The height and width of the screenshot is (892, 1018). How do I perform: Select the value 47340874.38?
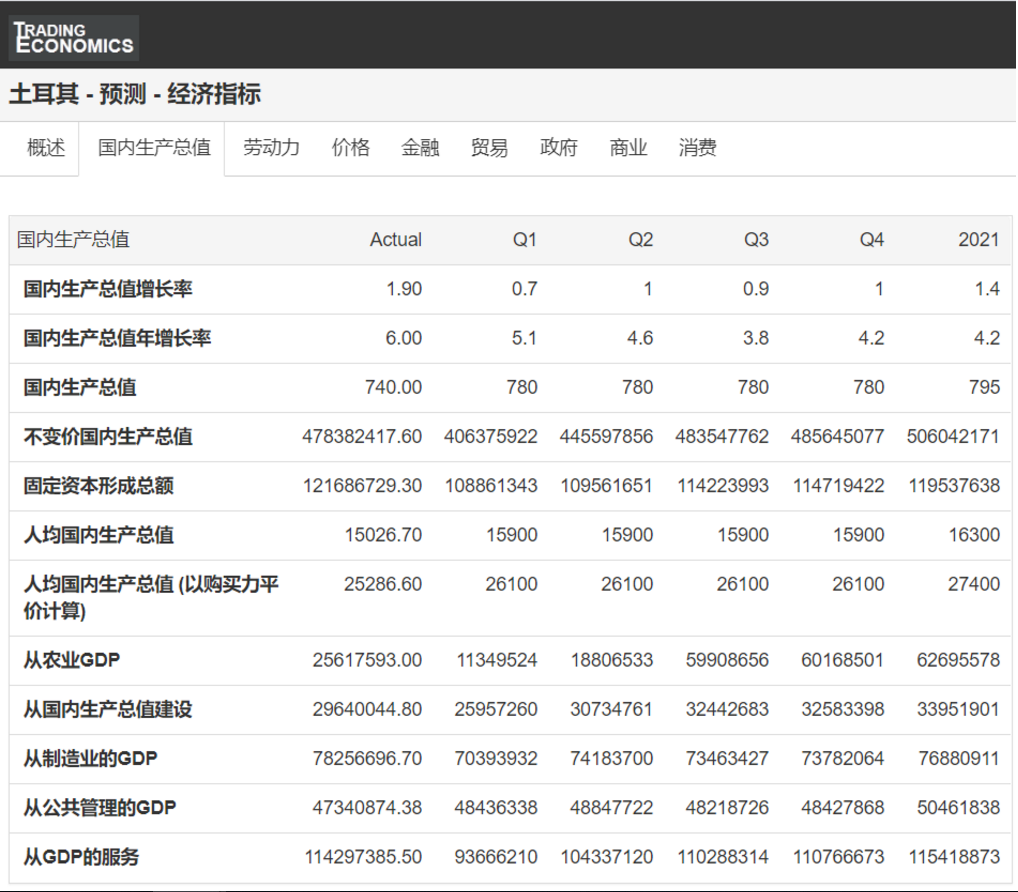[367, 808]
